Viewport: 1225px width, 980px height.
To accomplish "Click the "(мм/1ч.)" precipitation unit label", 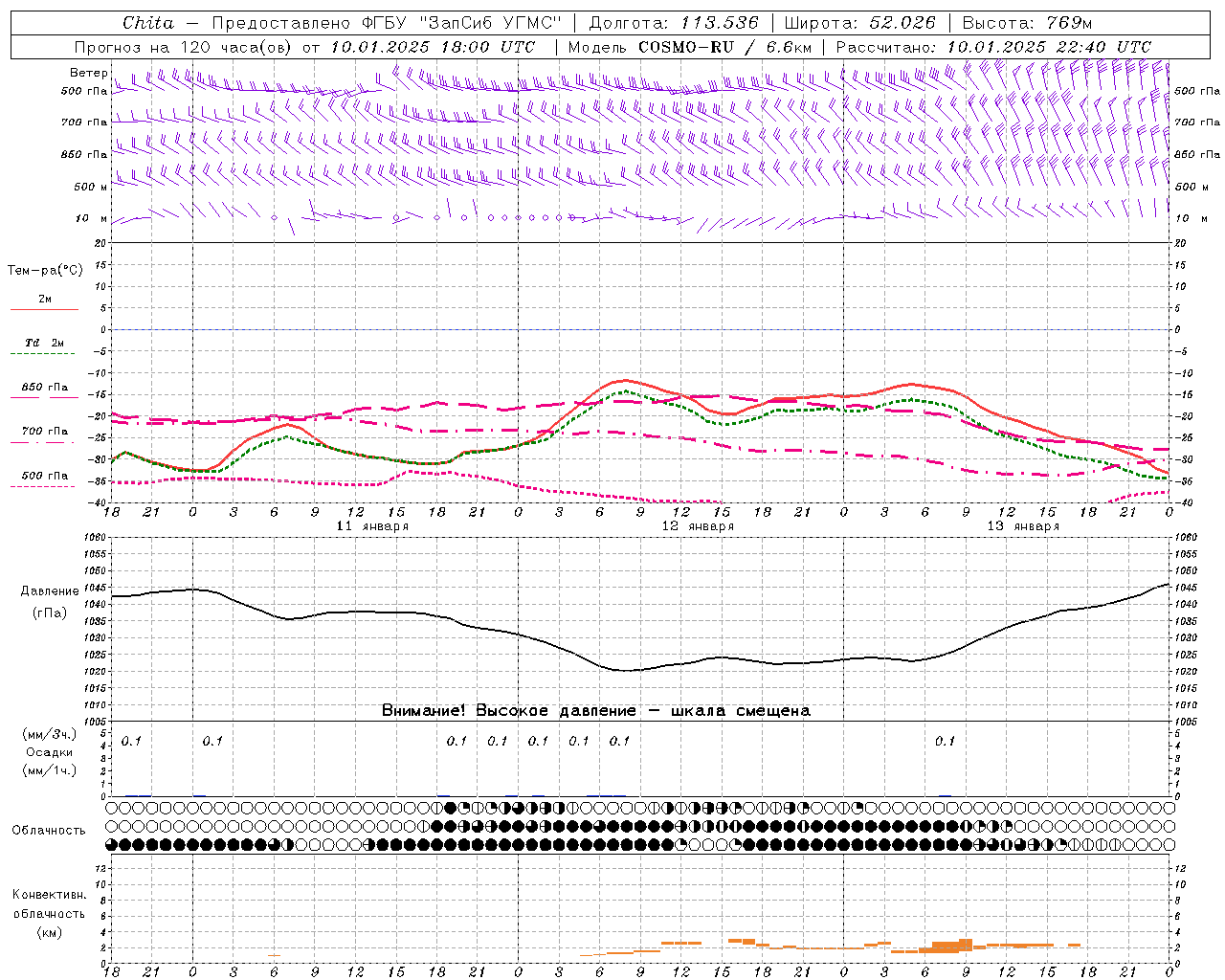I will 50,770.
